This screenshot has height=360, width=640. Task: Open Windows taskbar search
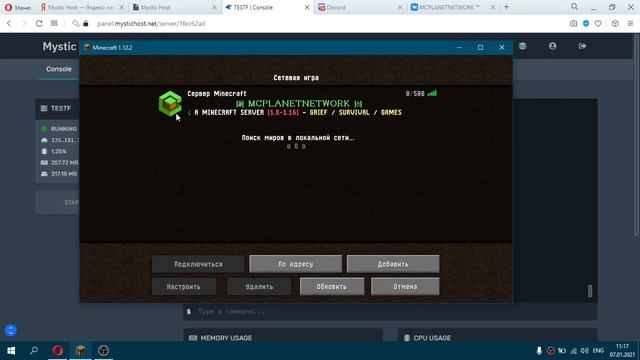[x=34, y=351]
